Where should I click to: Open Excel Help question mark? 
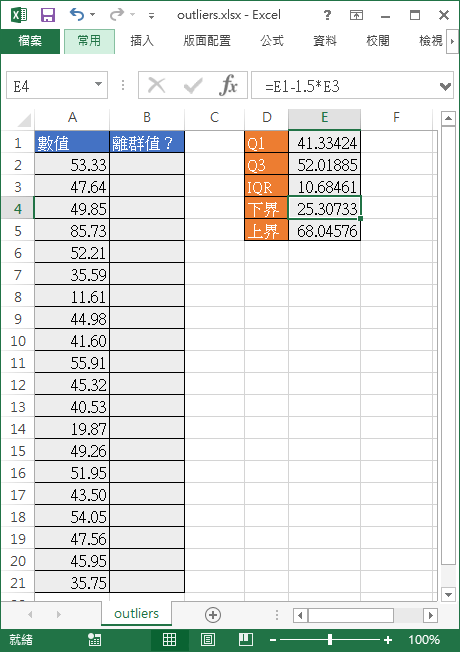pos(327,15)
